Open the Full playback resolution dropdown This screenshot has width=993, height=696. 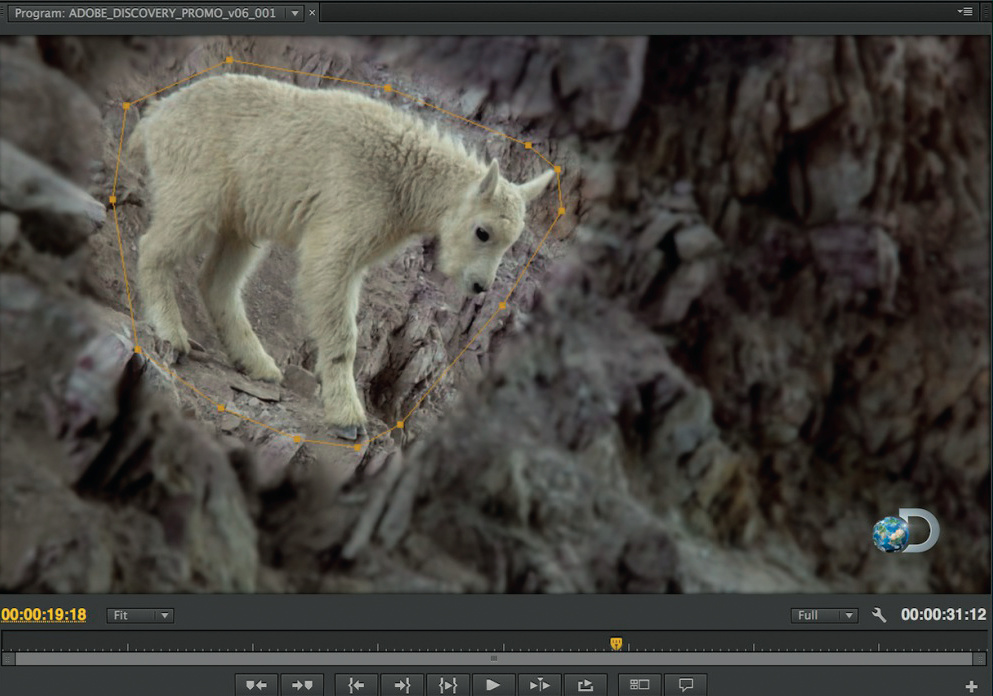824,616
